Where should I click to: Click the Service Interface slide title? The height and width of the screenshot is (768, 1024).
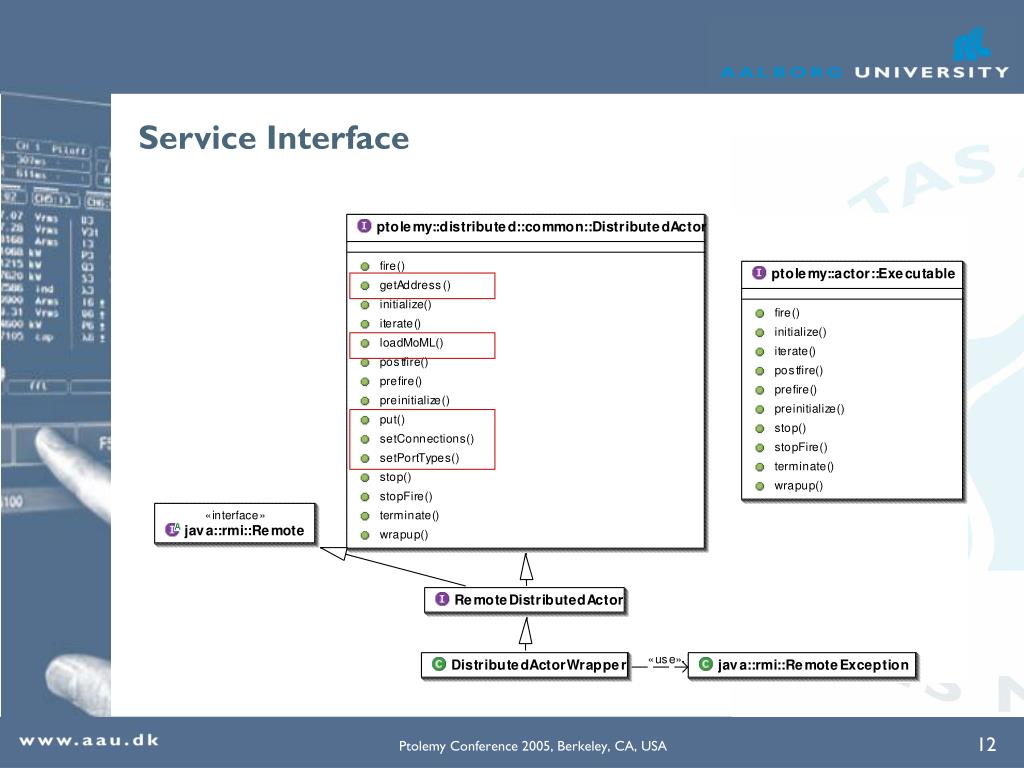[x=274, y=138]
